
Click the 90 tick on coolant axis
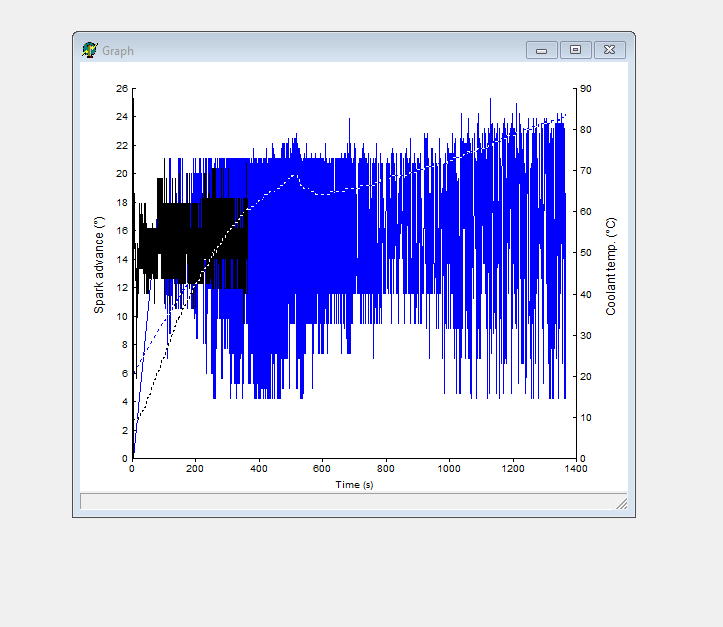point(586,89)
